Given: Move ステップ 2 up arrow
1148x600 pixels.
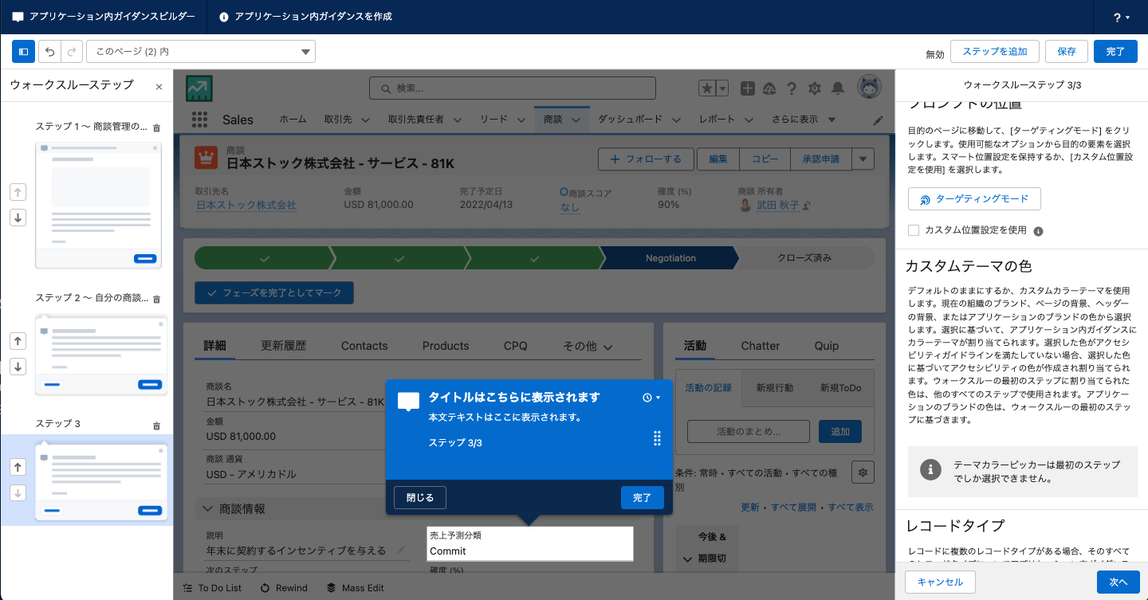Looking at the screenshot, I should [18, 341].
